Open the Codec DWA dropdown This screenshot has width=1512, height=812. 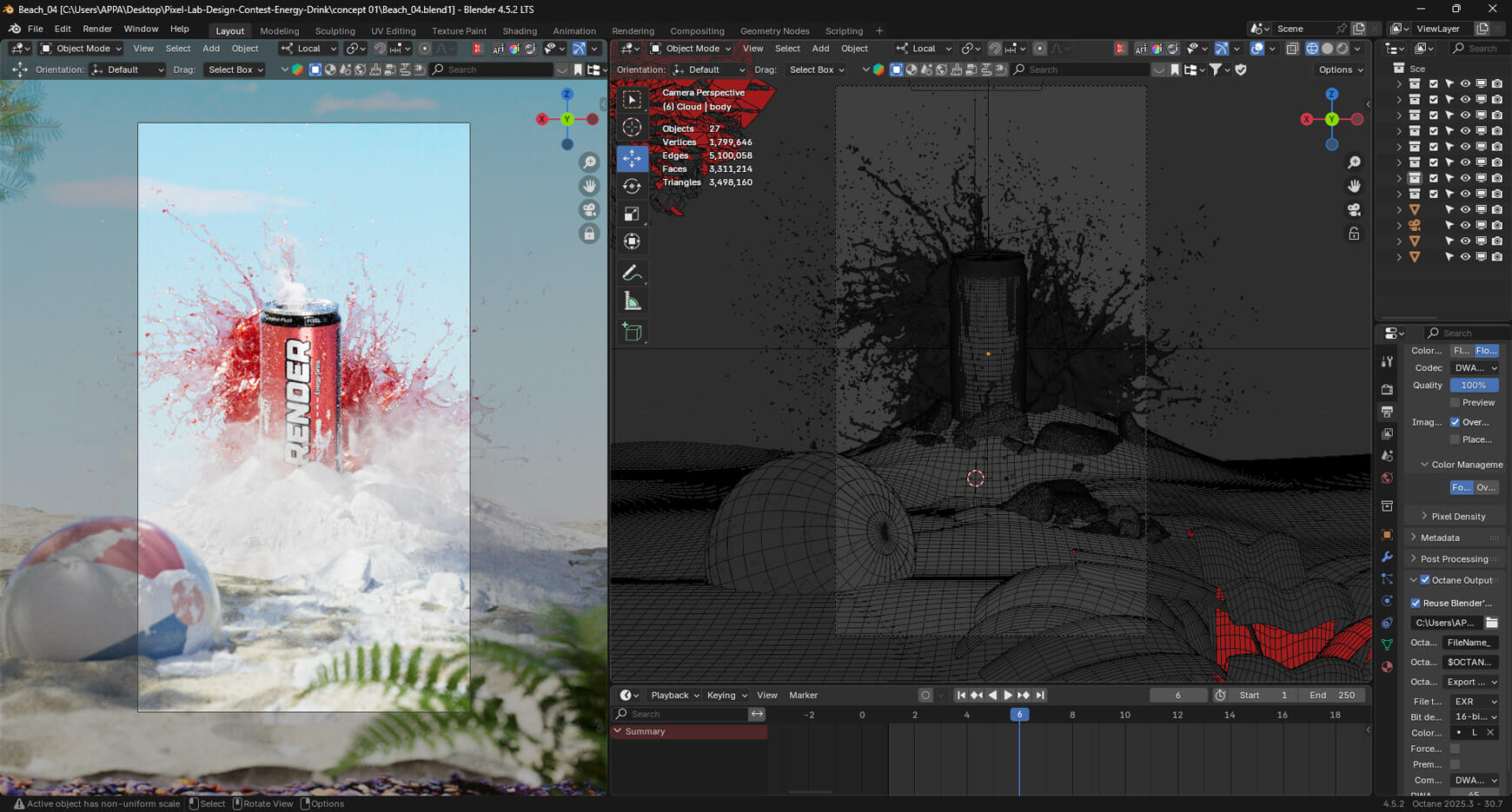[1476, 368]
